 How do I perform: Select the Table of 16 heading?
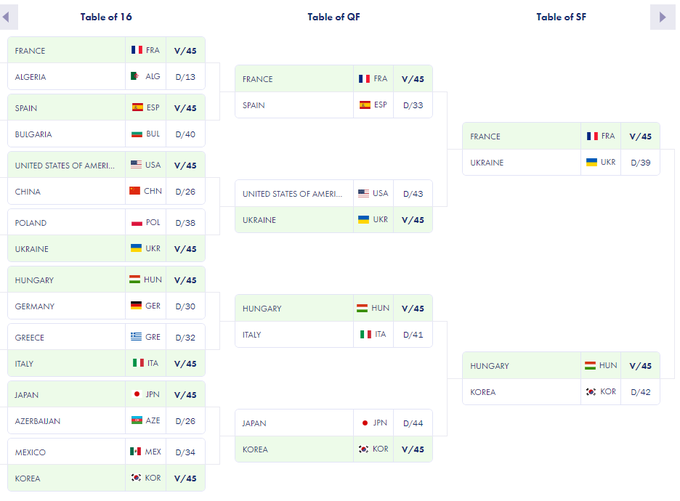[x=106, y=17]
